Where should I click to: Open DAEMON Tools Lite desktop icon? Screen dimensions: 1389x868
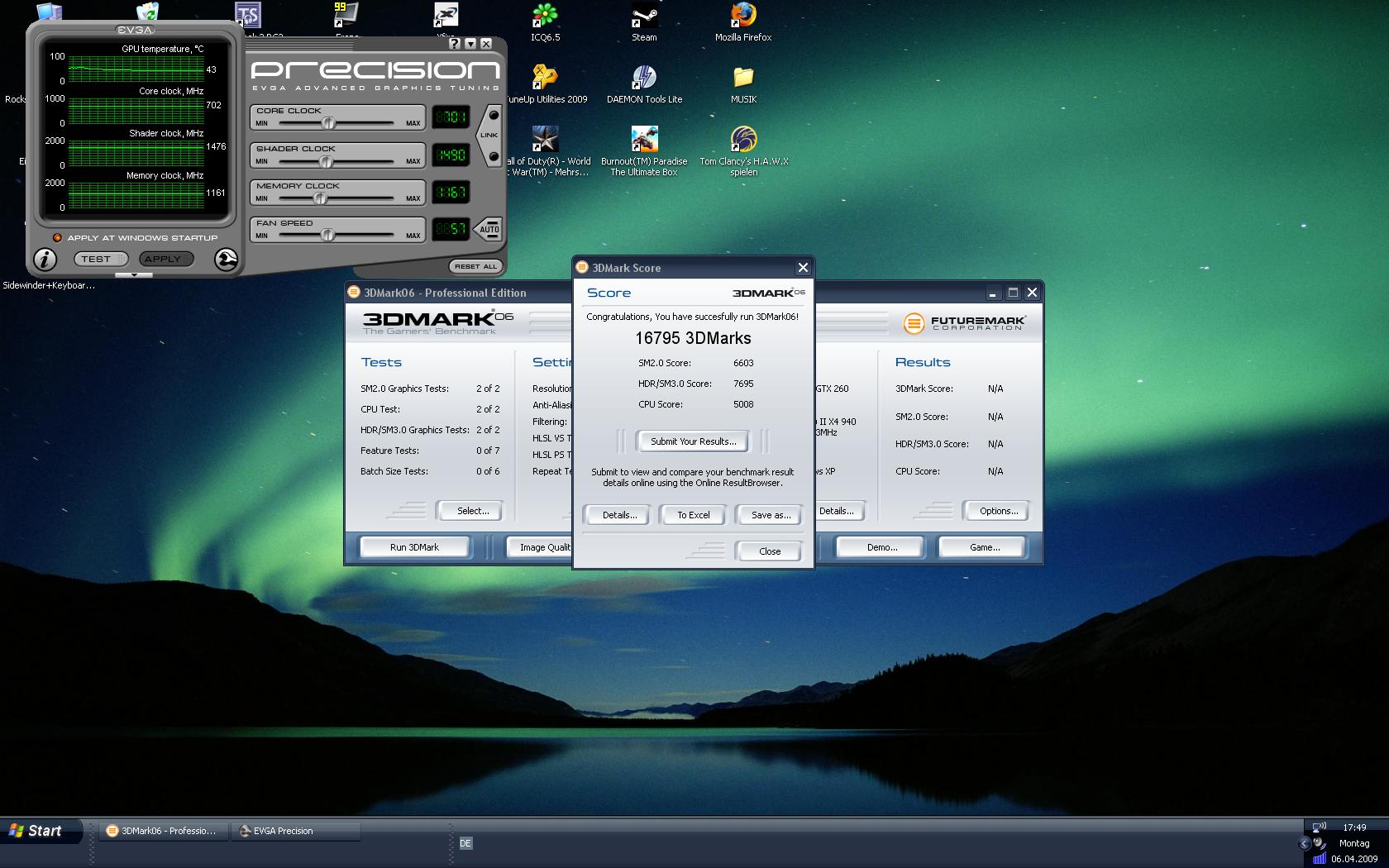coord(644,84)
